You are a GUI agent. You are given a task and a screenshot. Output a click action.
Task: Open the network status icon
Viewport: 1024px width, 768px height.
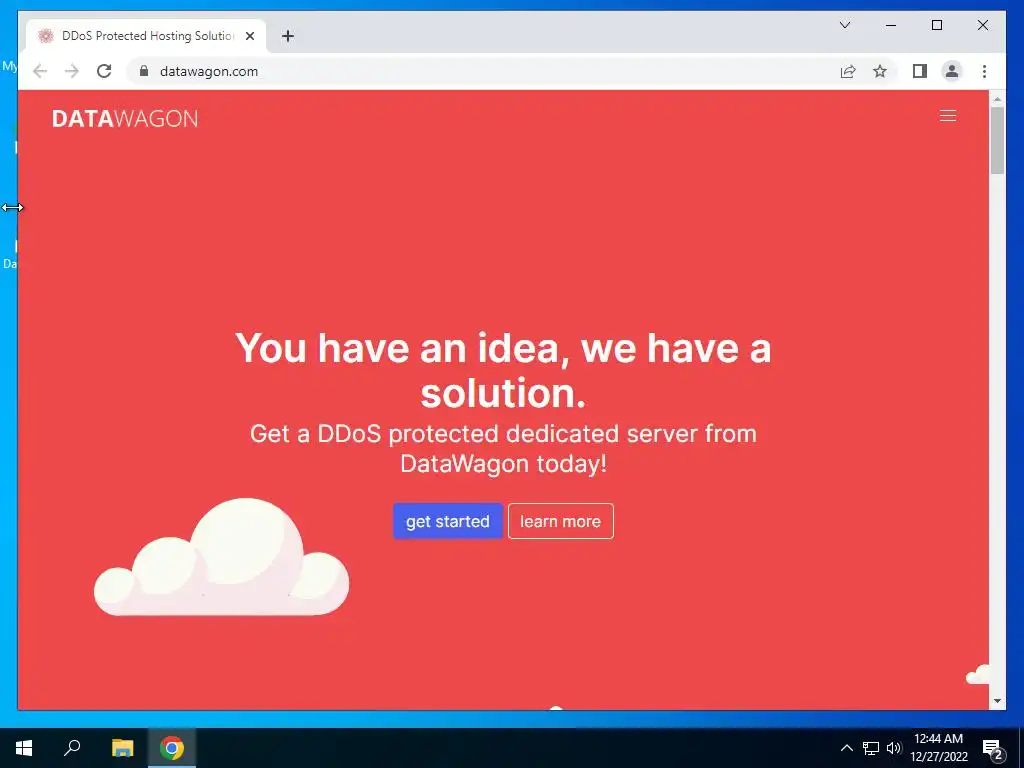pos(871,748)
